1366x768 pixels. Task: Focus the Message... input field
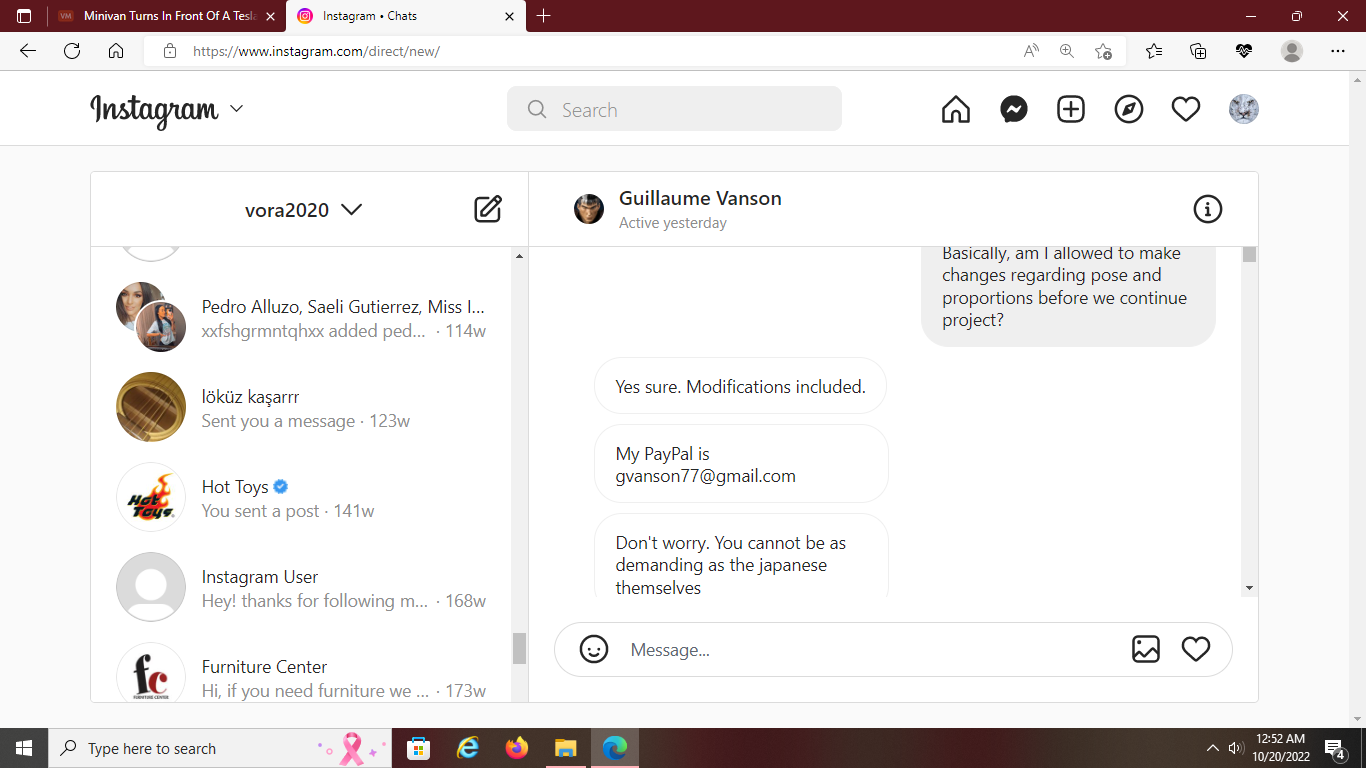[x=870, y=650]
